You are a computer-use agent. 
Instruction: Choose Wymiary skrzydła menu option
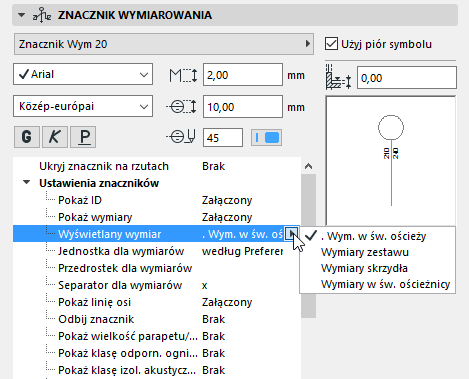[377, 268]
